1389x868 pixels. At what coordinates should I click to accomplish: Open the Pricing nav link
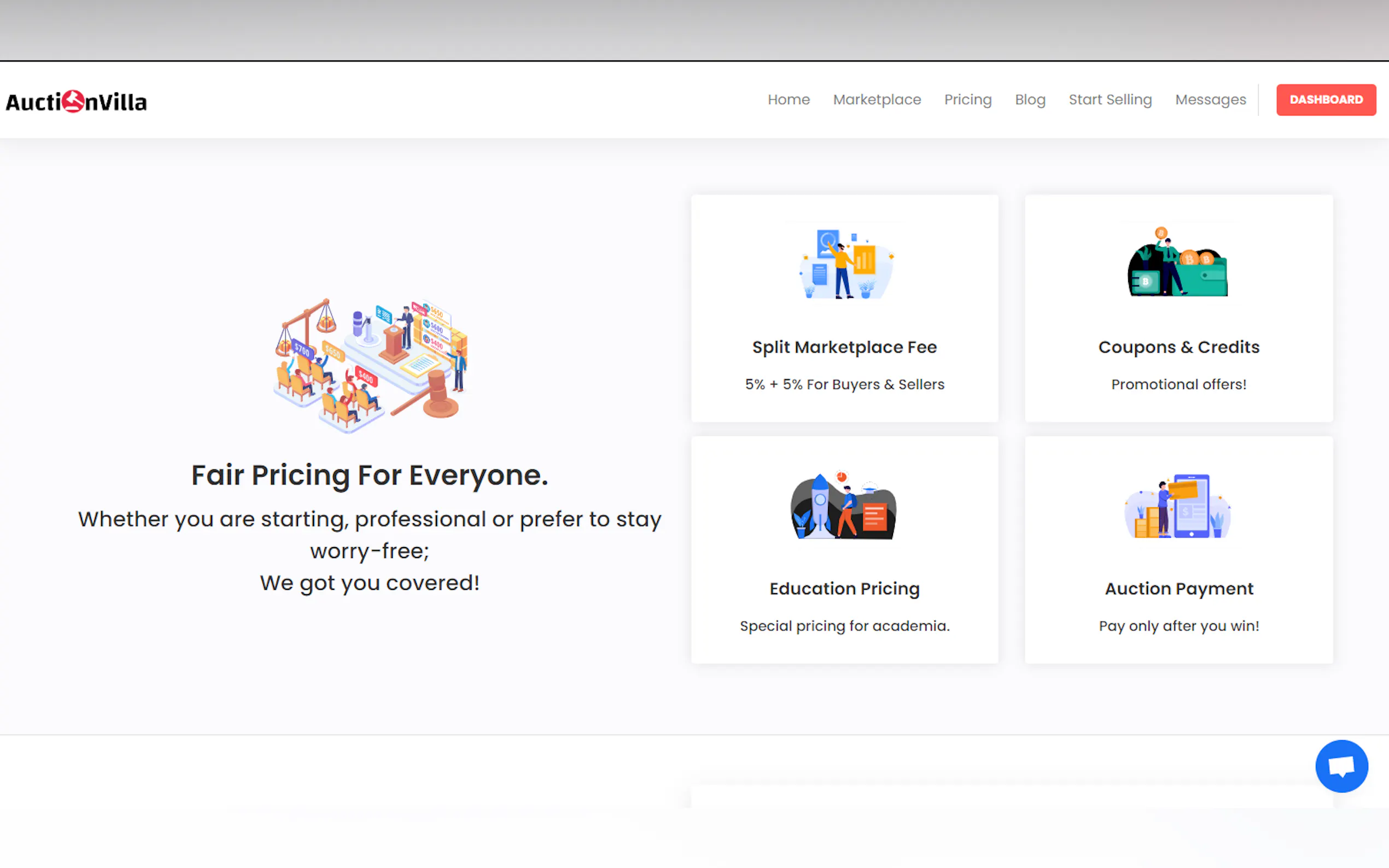(967, 100)
